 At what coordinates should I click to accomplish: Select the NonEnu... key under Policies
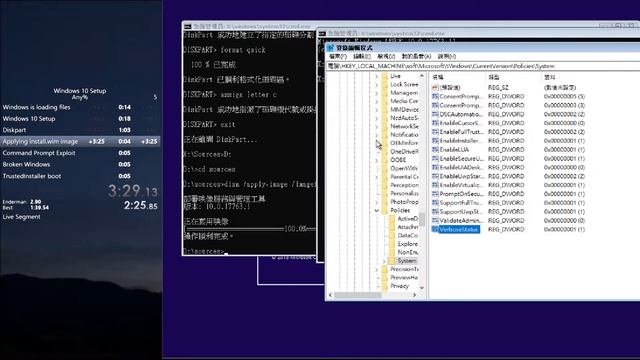click(407, 252)
